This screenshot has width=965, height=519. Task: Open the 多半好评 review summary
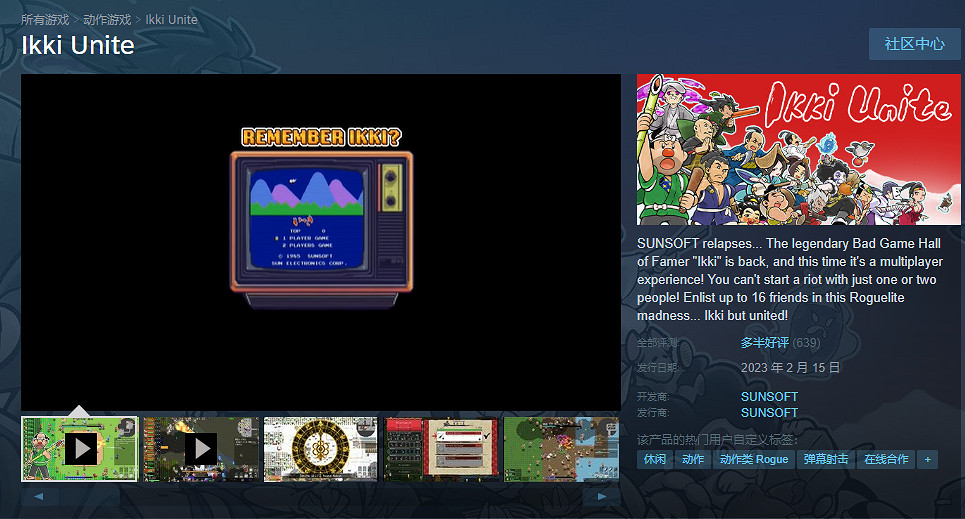click(x=765, y=343)
